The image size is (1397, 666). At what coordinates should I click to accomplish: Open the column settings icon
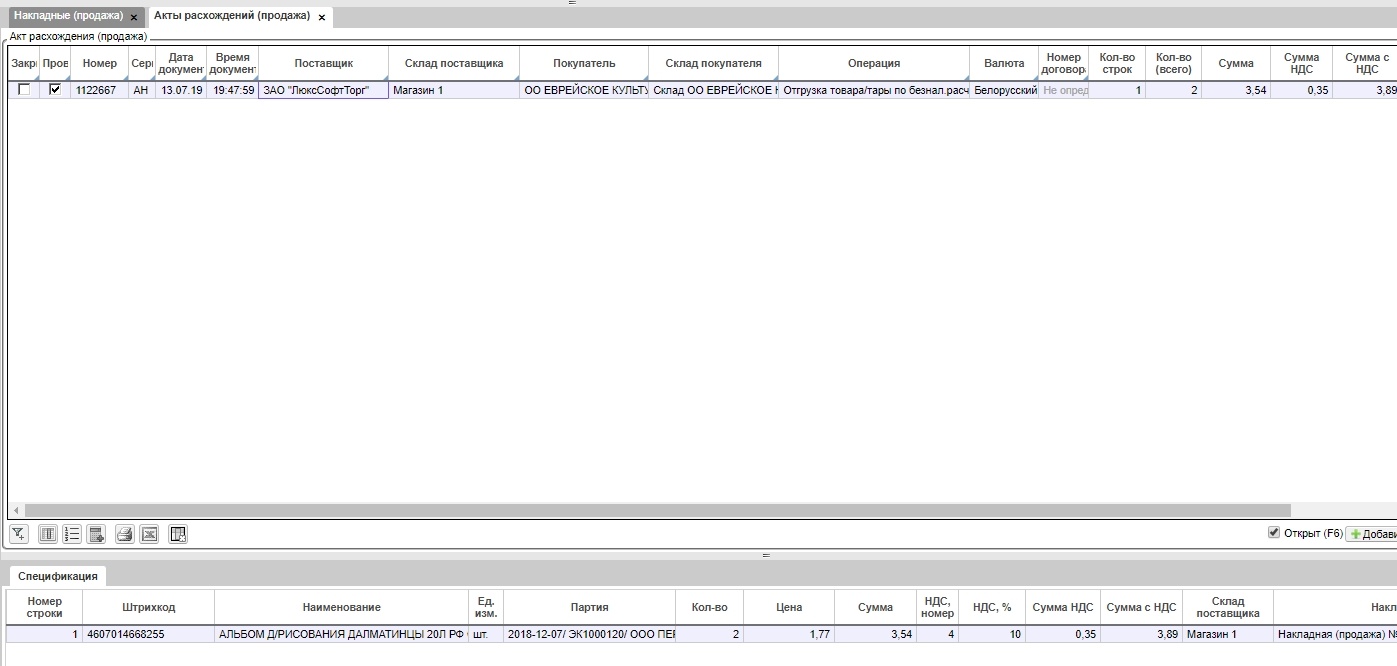47,535
